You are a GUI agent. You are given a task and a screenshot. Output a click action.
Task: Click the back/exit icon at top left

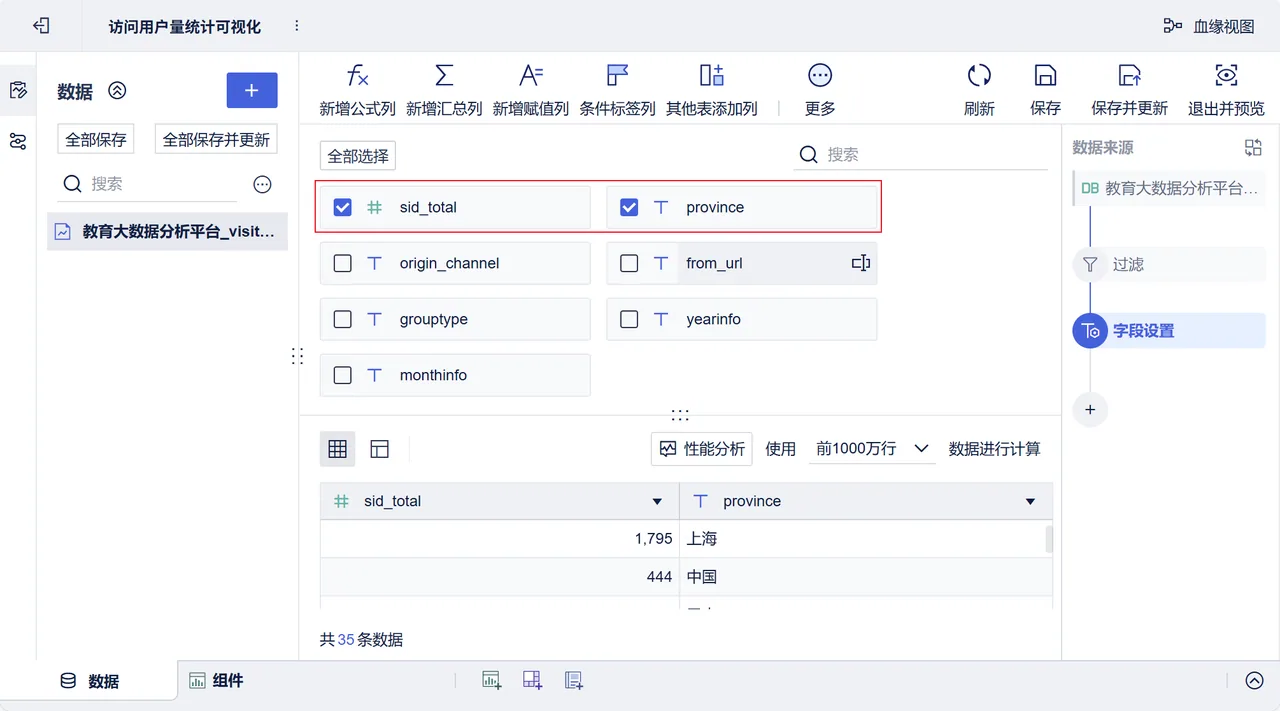tap(41, 26)
